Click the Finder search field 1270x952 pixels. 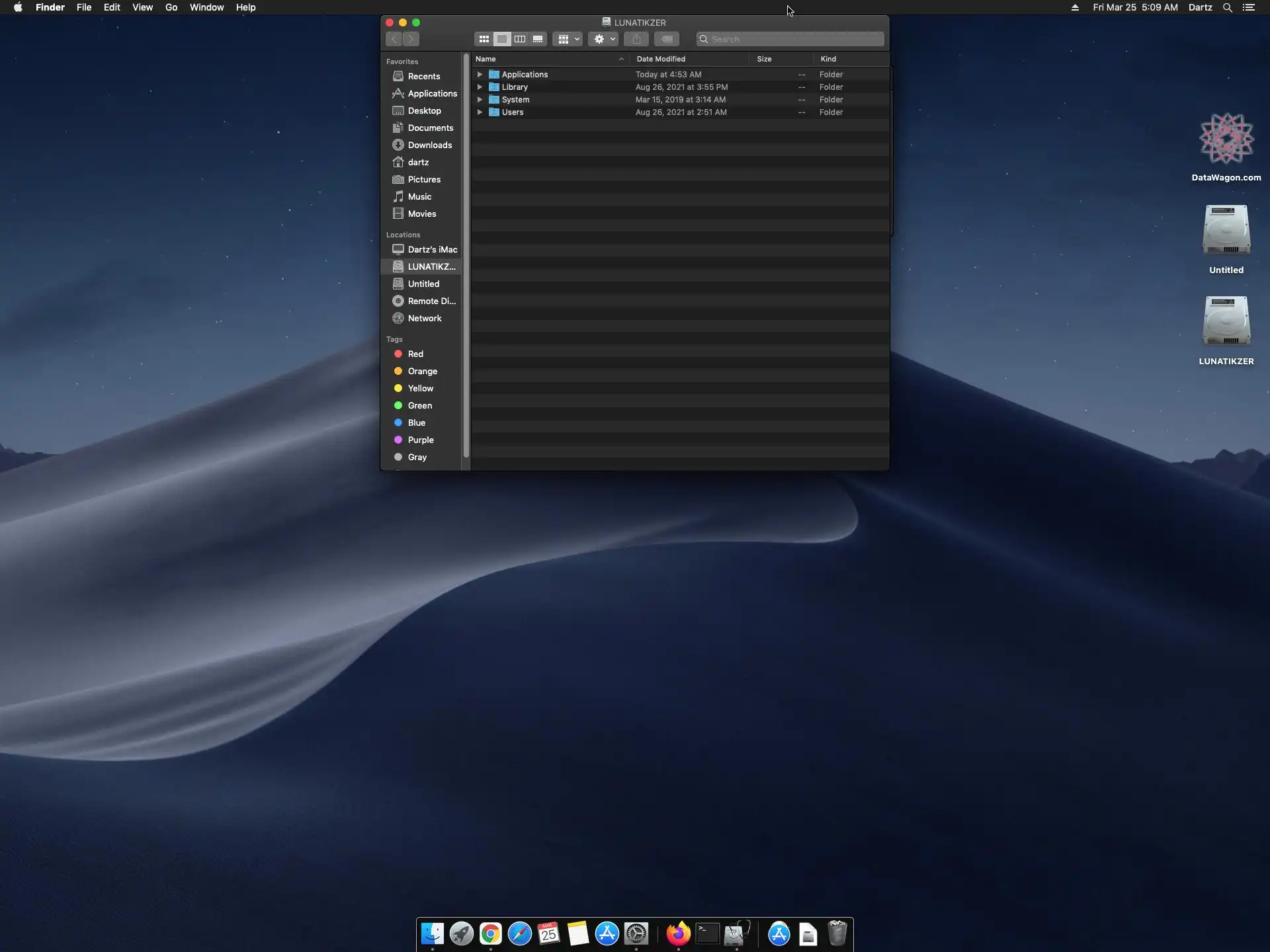point(790,39)
